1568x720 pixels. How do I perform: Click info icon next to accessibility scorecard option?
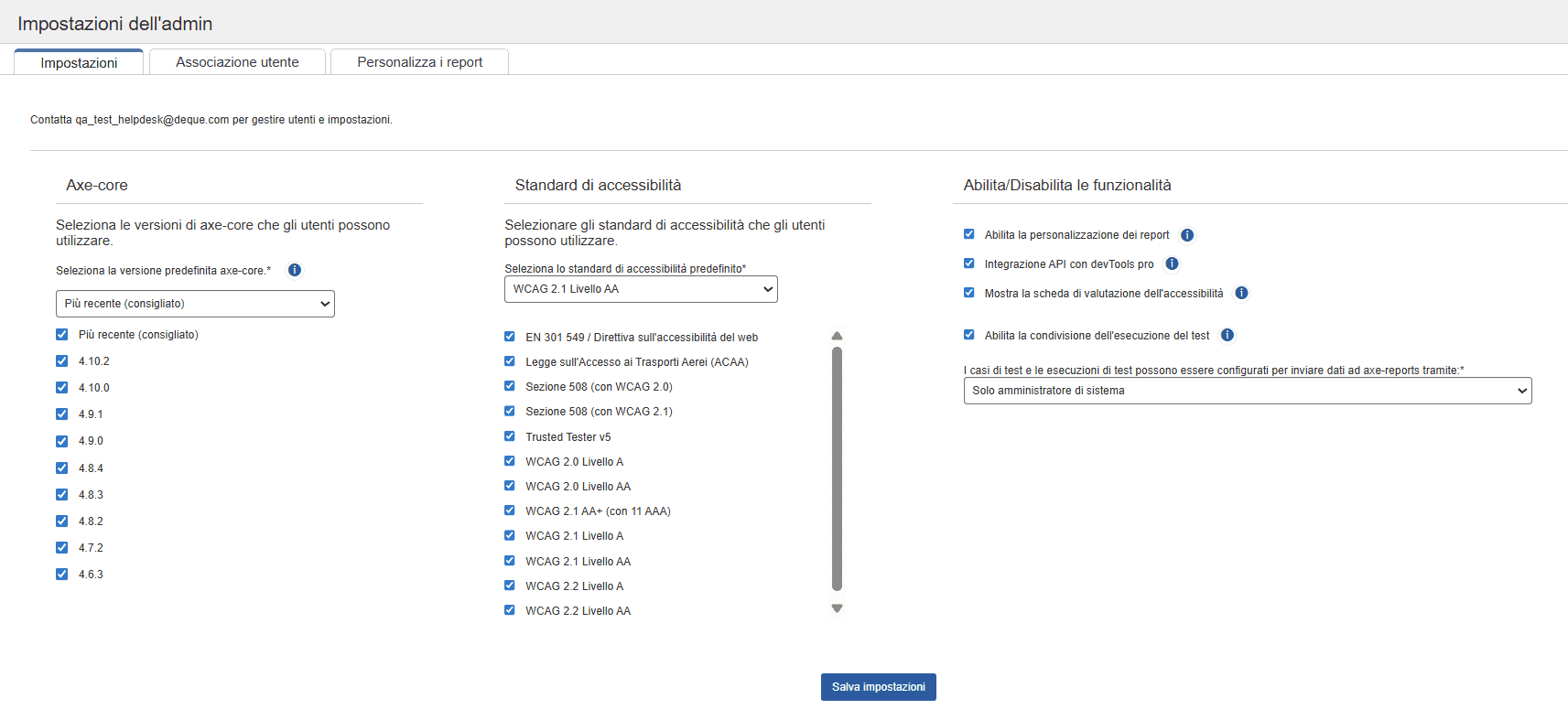tap(1241, 293)
